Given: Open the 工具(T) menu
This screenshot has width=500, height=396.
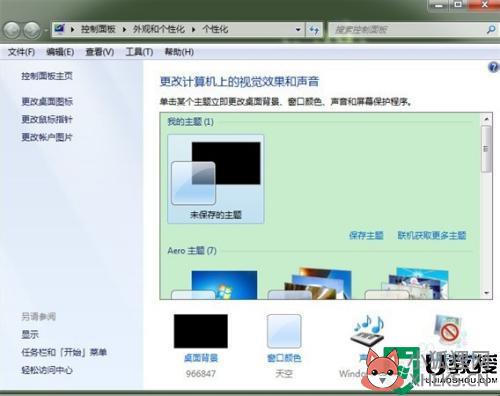Looking at the screenshot, I should click(139, 52).
